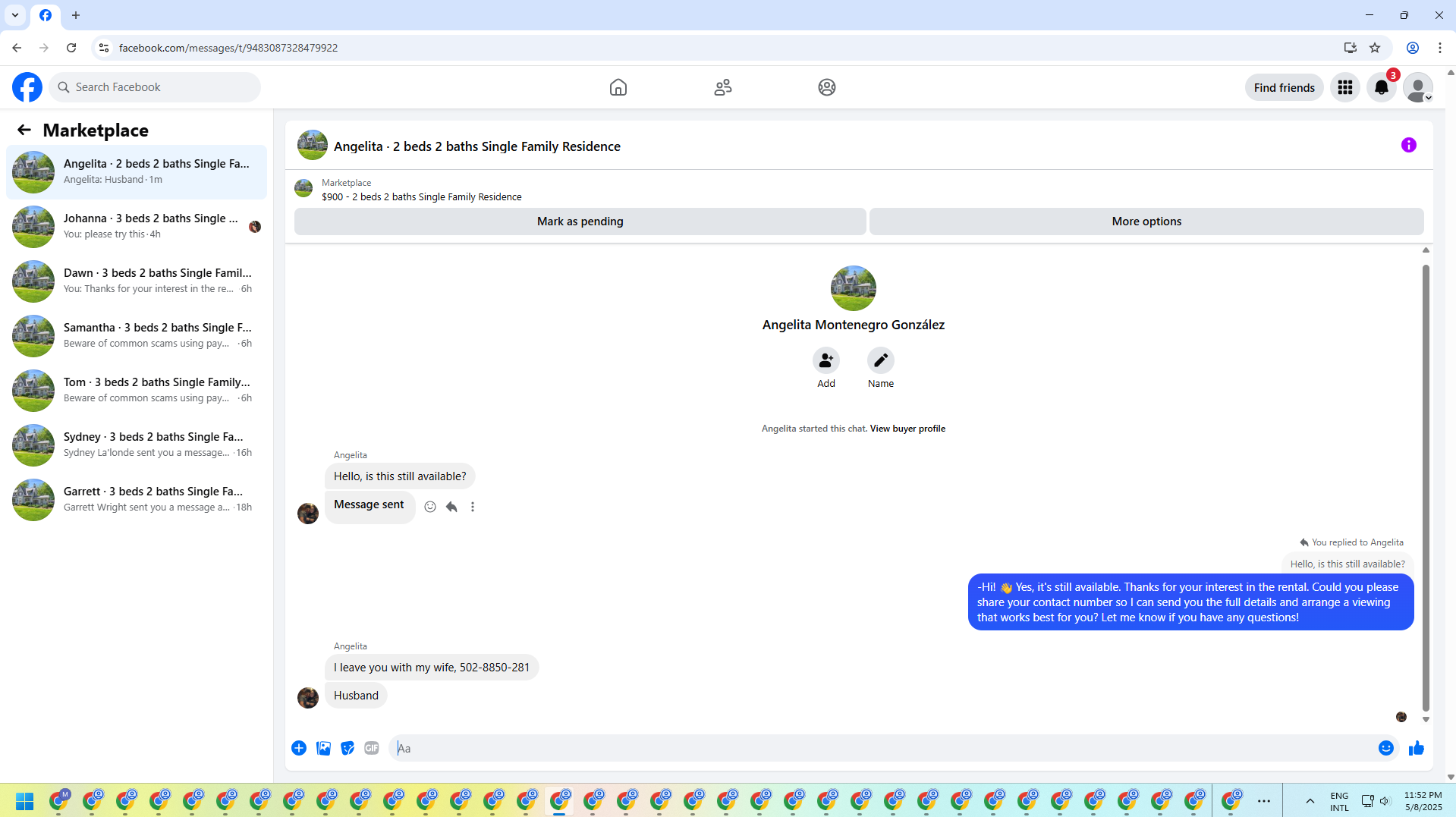Open the Home feed icon
1456x817 pixels.
pos(618,87)
